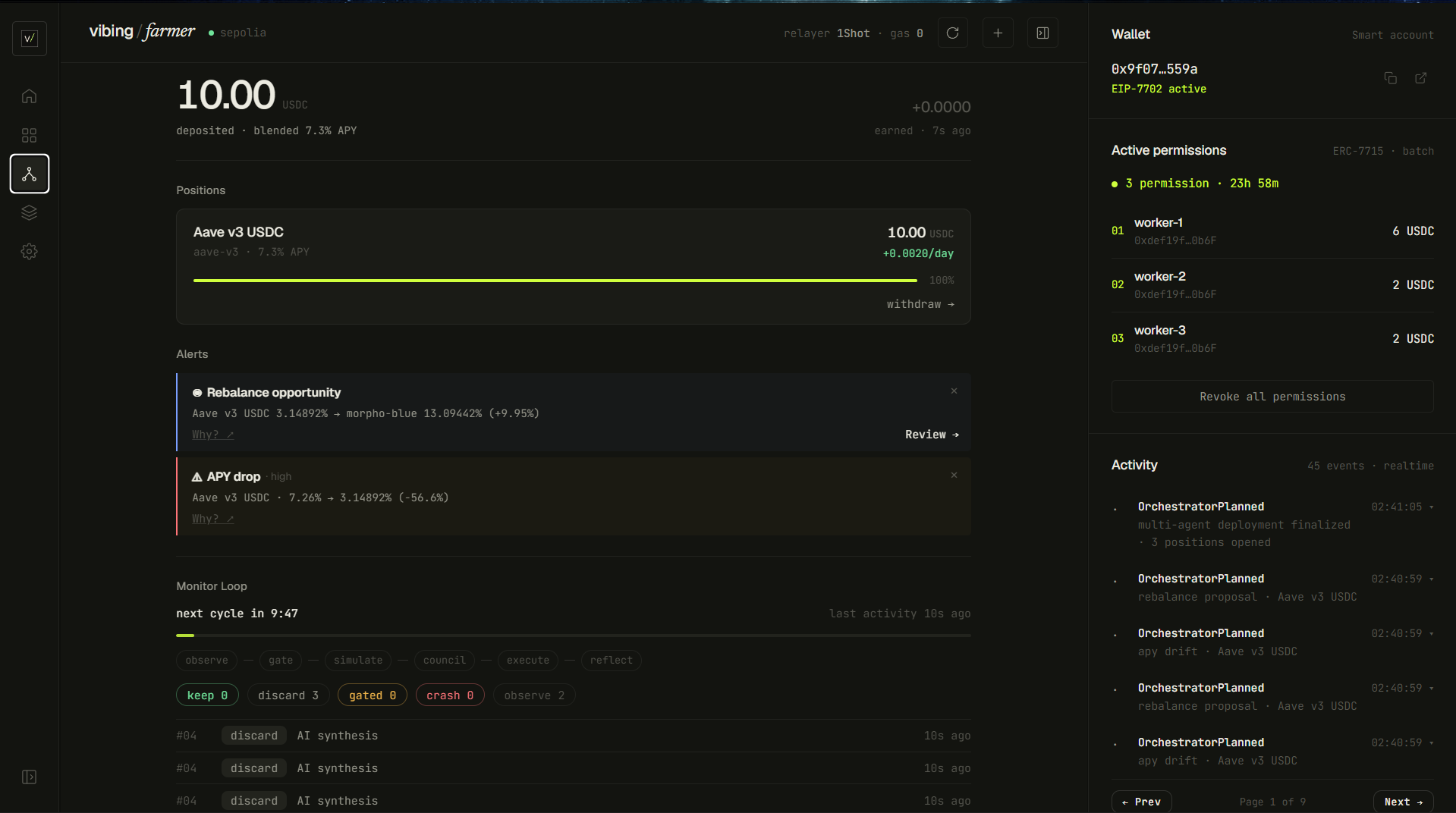Open the dashboard grid view in sidebar
The image size is (1456, 813).
(x=29, y=135)
